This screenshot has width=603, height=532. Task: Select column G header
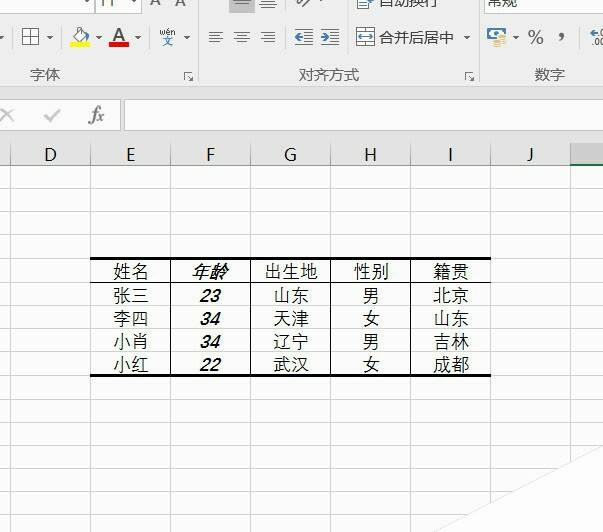[290, 154]
